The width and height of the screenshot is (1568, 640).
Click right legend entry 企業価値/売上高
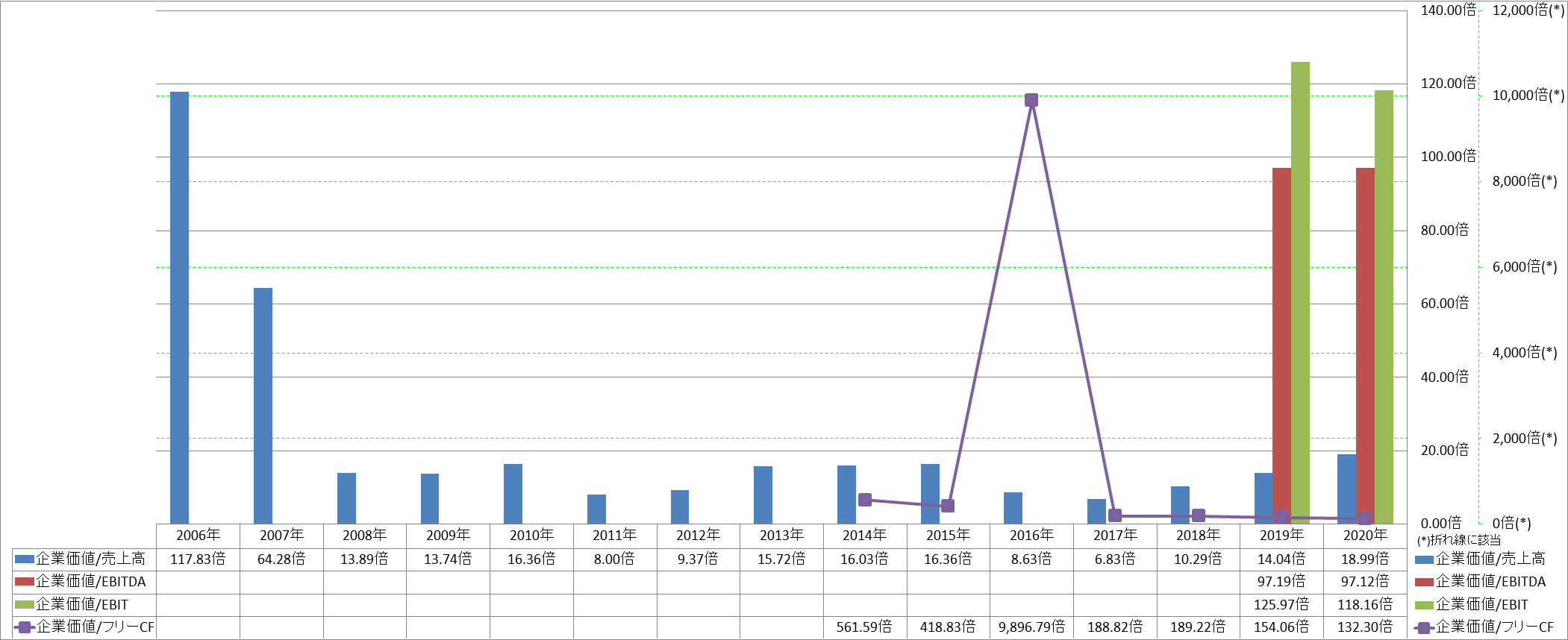(1480, 559)
